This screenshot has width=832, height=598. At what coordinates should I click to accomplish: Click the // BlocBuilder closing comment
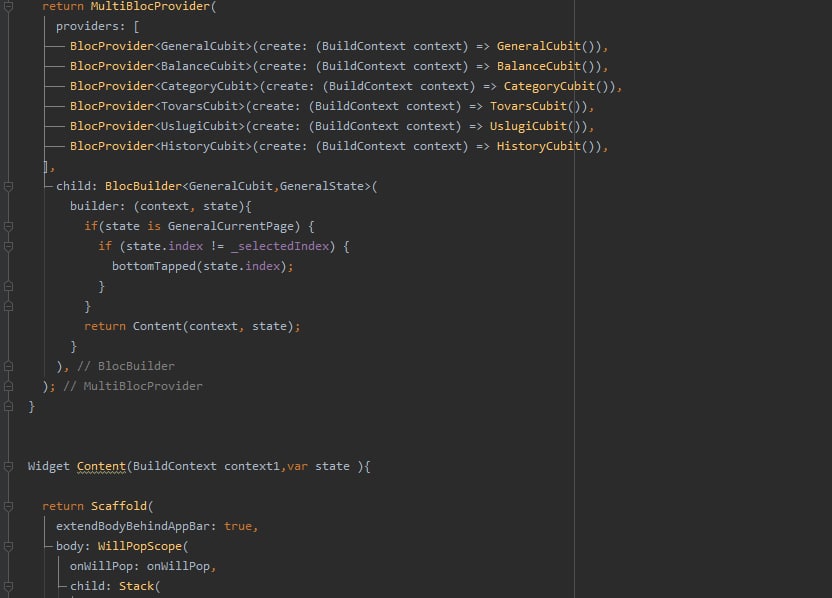click(126, 366)
